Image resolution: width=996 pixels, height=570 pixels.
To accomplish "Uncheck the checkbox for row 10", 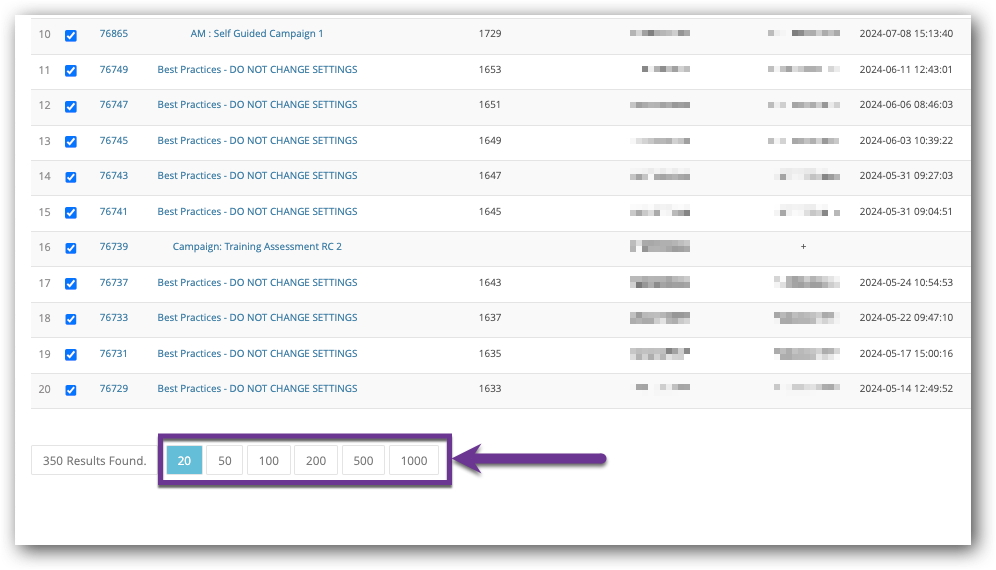I will 71,36.
